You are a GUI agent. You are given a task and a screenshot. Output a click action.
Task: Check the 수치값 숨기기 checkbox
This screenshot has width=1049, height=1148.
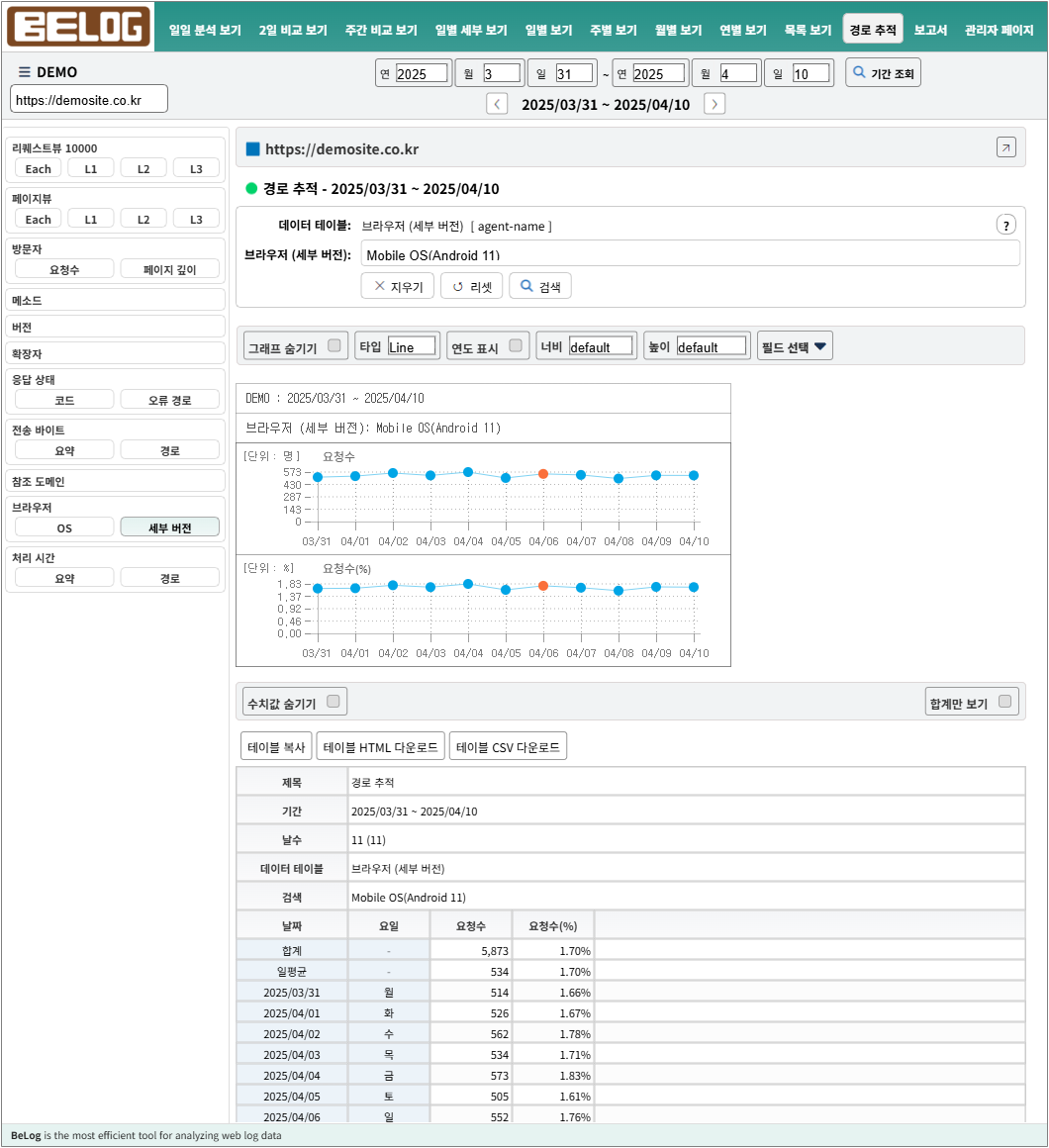(334, 702)
